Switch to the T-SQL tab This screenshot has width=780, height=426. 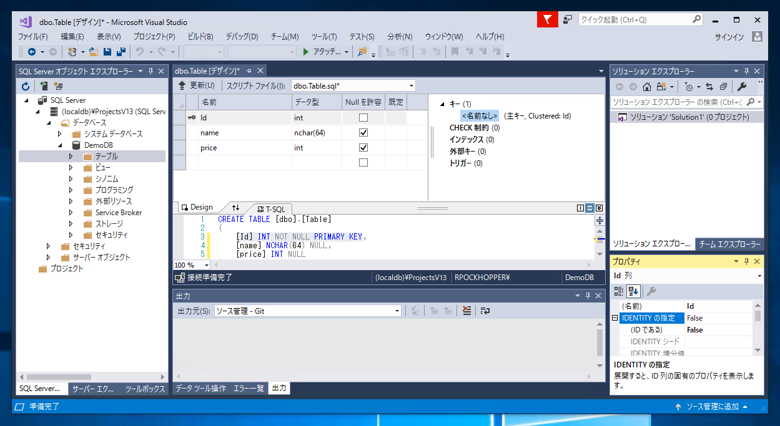(272, 209)
